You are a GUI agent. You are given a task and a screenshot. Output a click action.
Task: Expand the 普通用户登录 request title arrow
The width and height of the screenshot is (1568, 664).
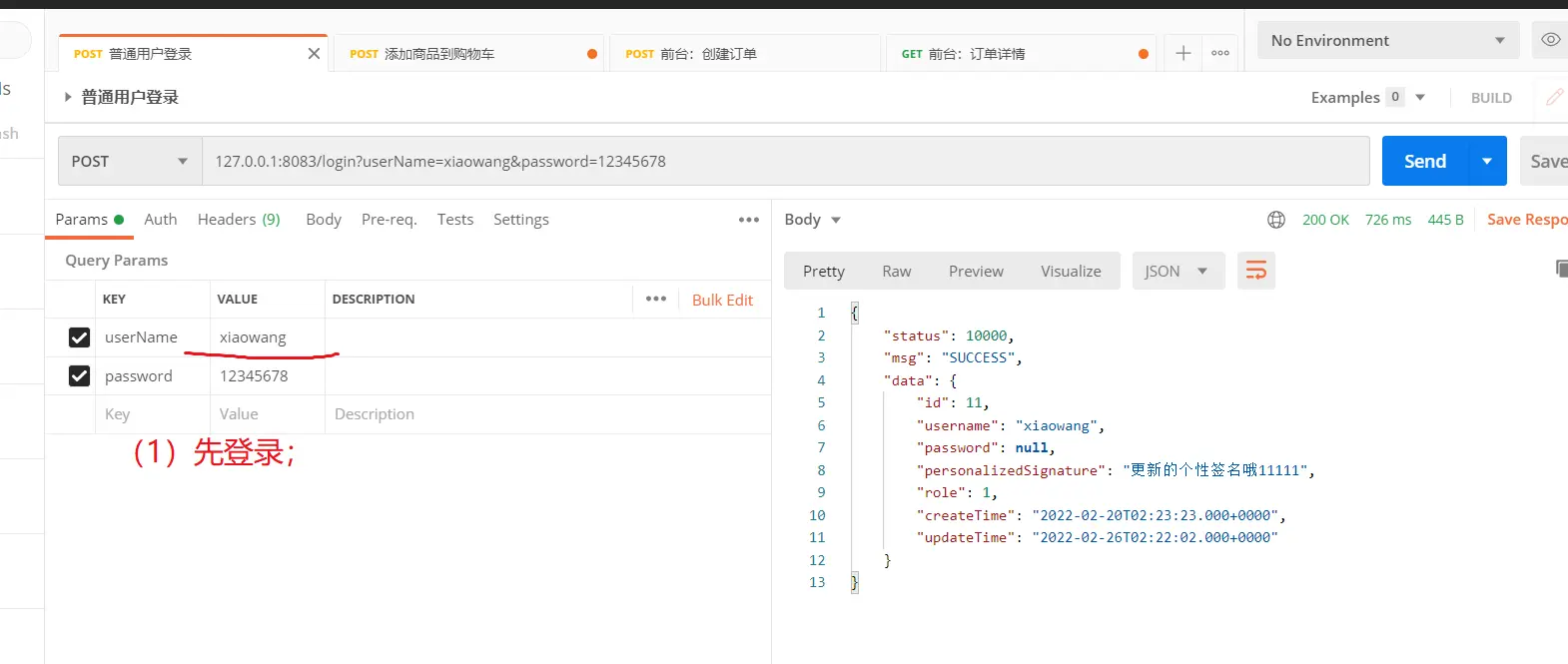[x=68, y=97]
